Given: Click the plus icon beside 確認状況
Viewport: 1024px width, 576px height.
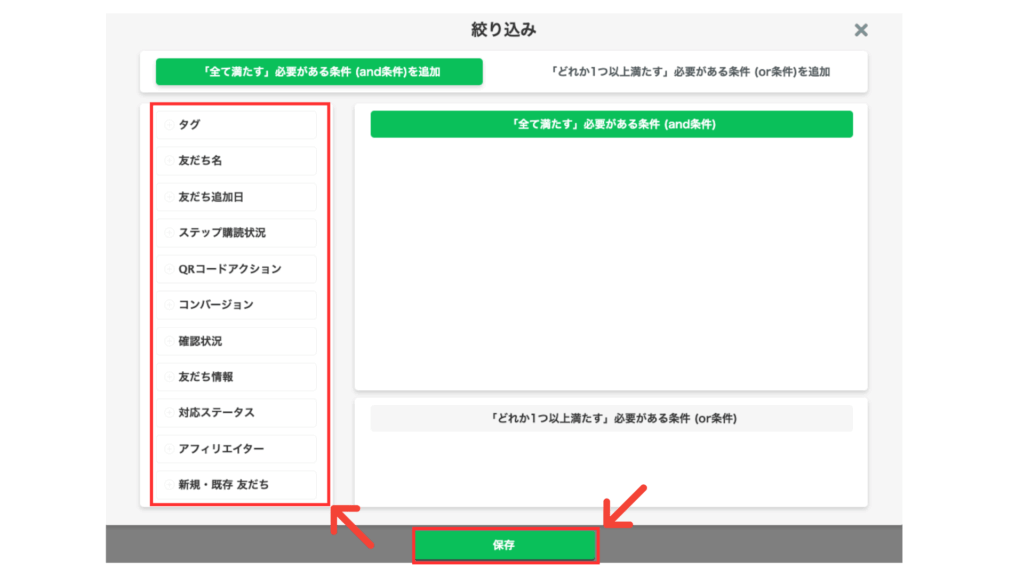Looking at the screenshot, I should point(170,341).
